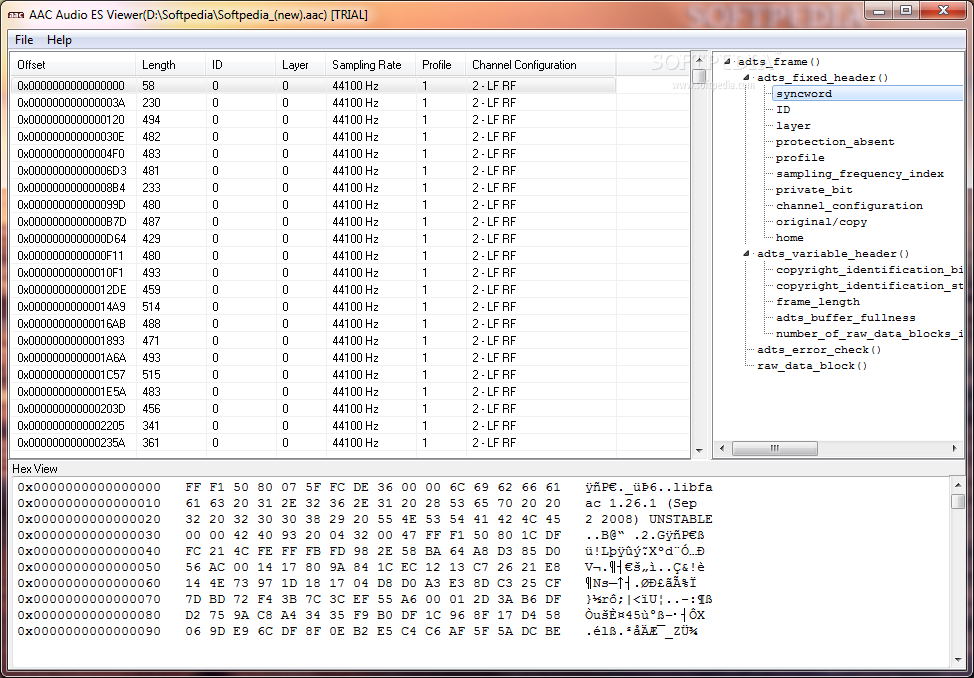Select the protection_absent tree item
974x678 pixels.
tap(835, 142)
